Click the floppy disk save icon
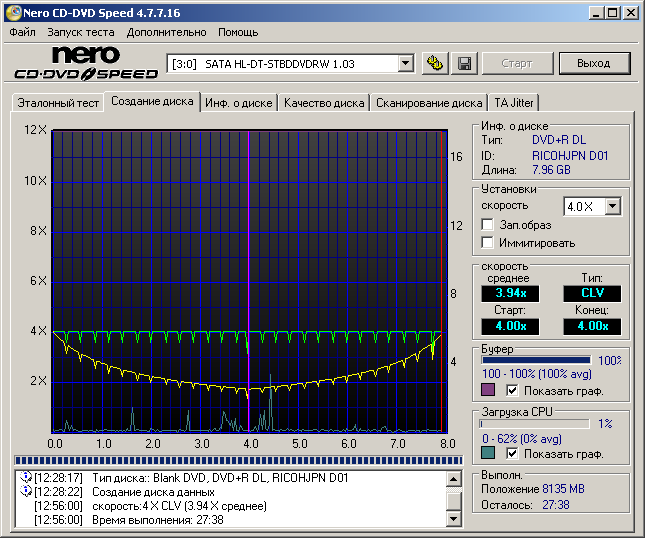645x538 pixels. 465,64
